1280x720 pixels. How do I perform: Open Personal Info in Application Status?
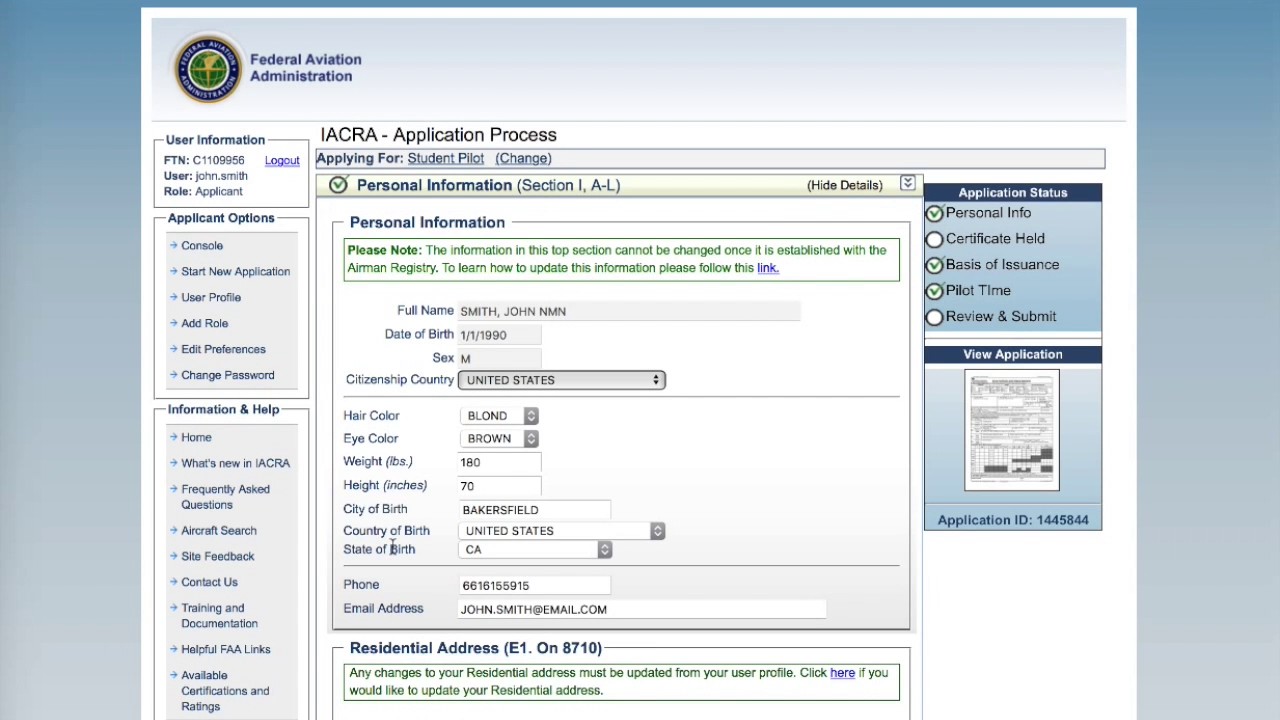point(988,213)
